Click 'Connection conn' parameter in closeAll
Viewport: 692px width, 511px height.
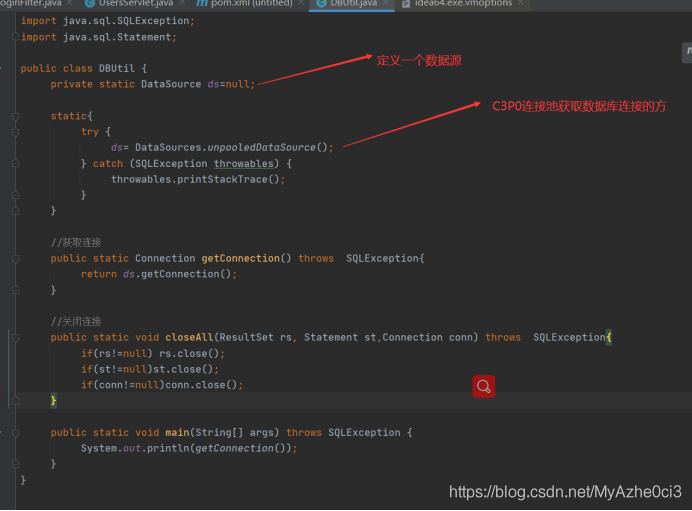(428, 337)
